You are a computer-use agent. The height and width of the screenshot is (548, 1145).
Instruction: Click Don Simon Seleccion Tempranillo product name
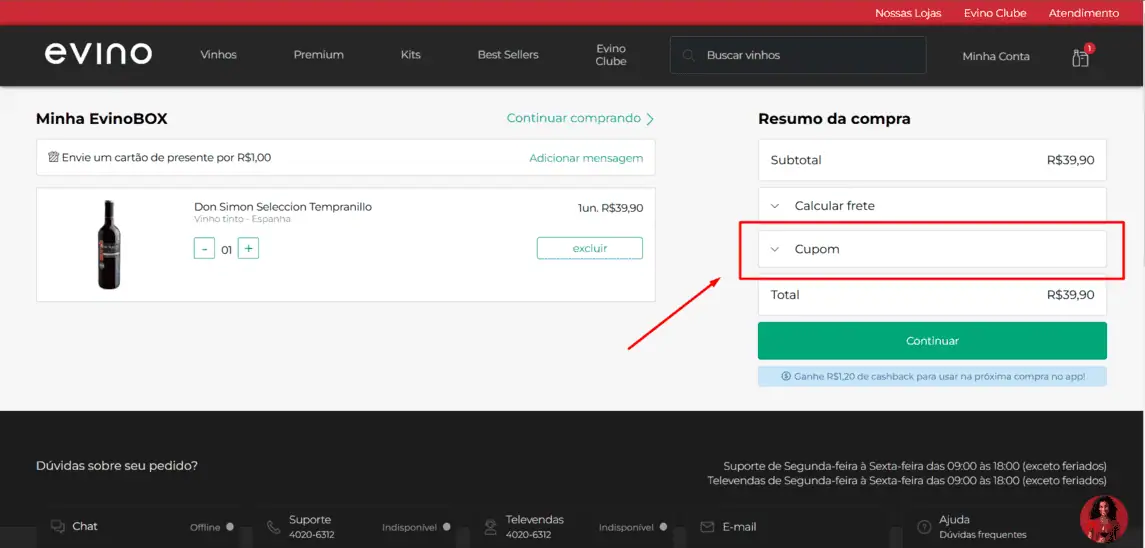coord(283,207)
